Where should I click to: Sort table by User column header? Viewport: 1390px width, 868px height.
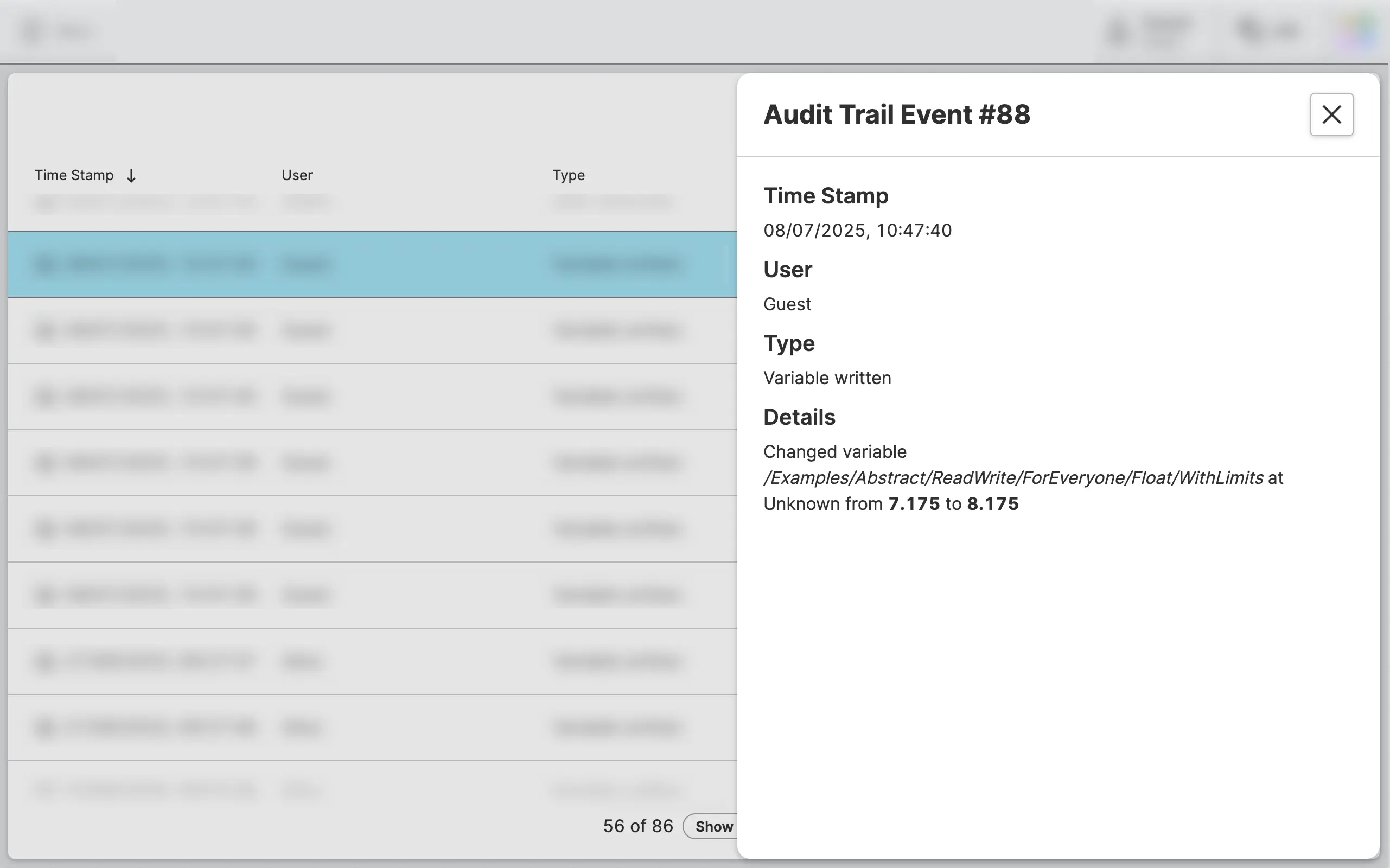click(x=296, y=175)
